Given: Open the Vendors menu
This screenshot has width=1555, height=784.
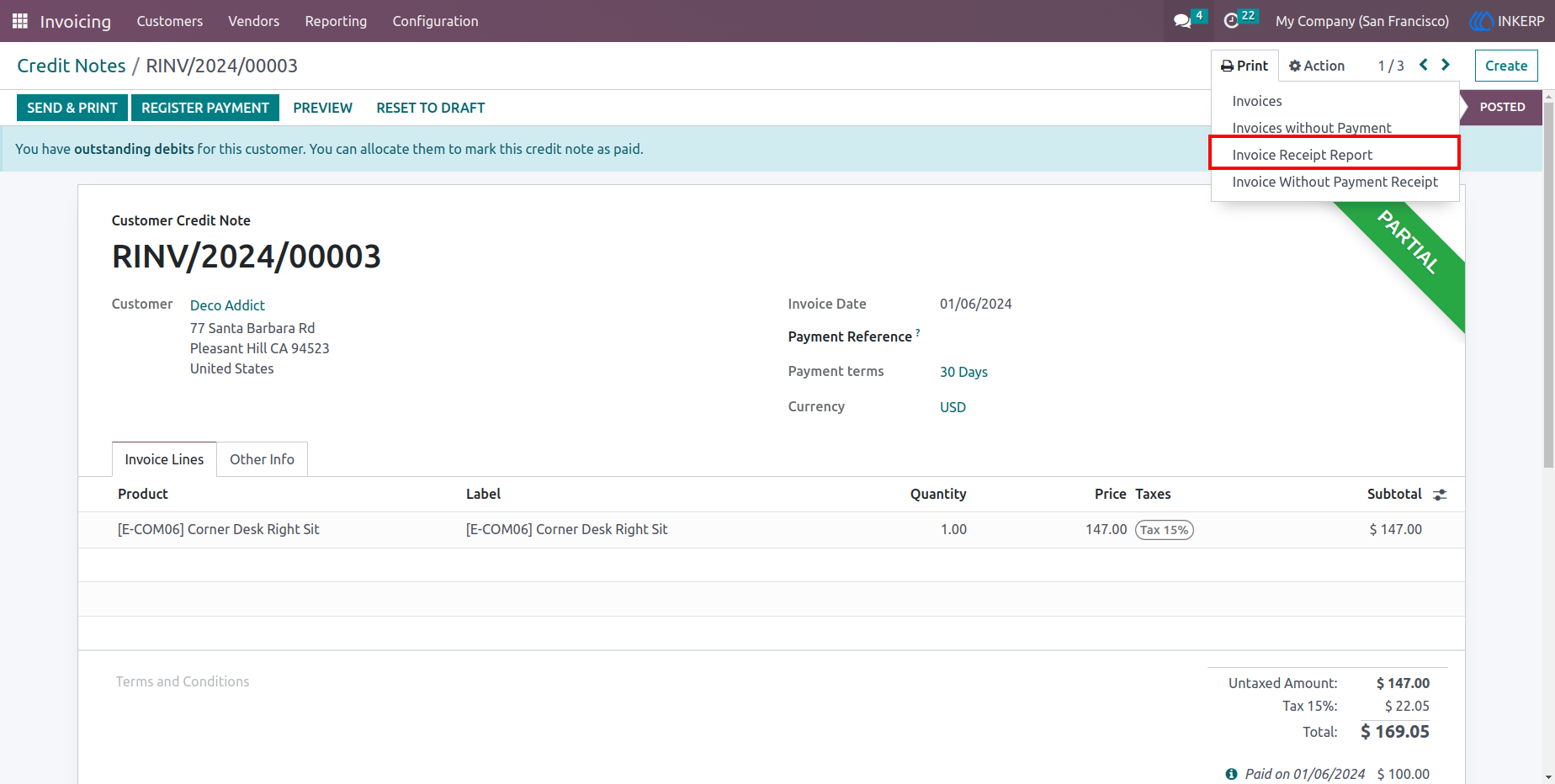Looking at the screenshot, I should tap(253, 21).
